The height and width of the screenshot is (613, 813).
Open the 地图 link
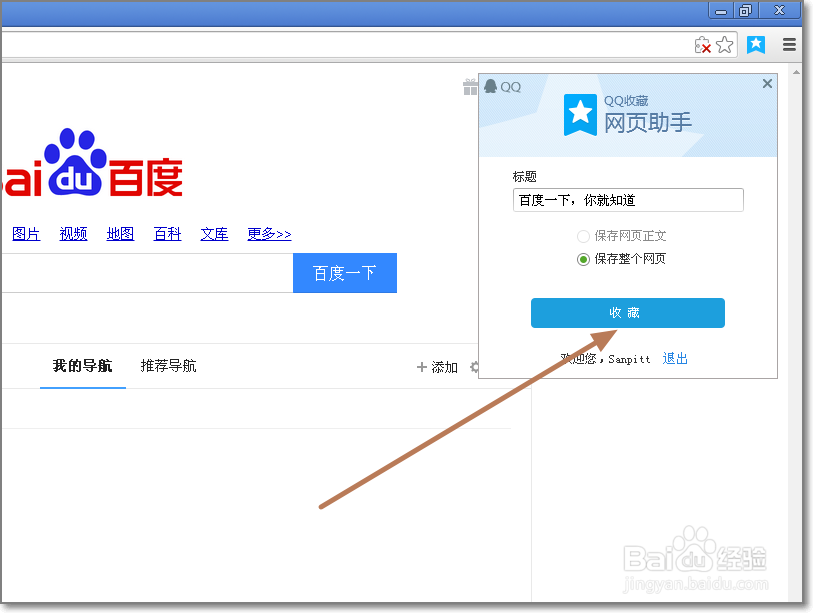click(x=120, y=234)
